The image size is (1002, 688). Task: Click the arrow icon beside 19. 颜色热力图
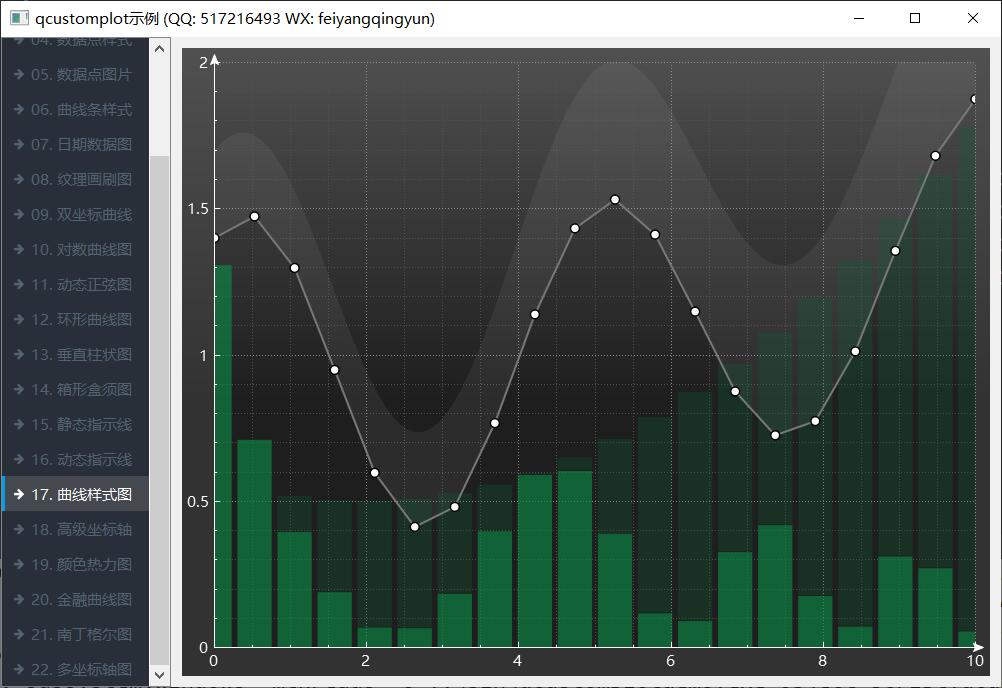point(19,565)
